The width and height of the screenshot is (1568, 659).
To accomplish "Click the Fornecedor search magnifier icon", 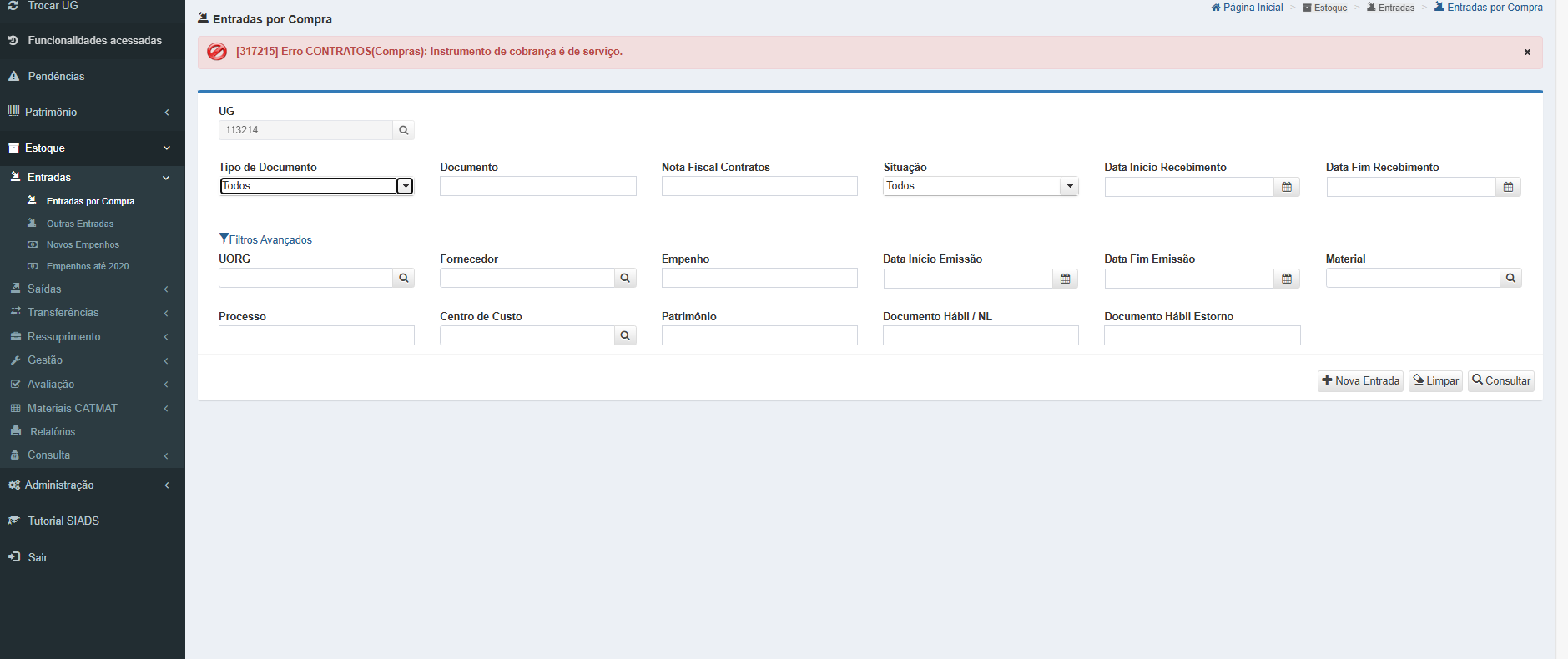I will [x=625, y=278].
